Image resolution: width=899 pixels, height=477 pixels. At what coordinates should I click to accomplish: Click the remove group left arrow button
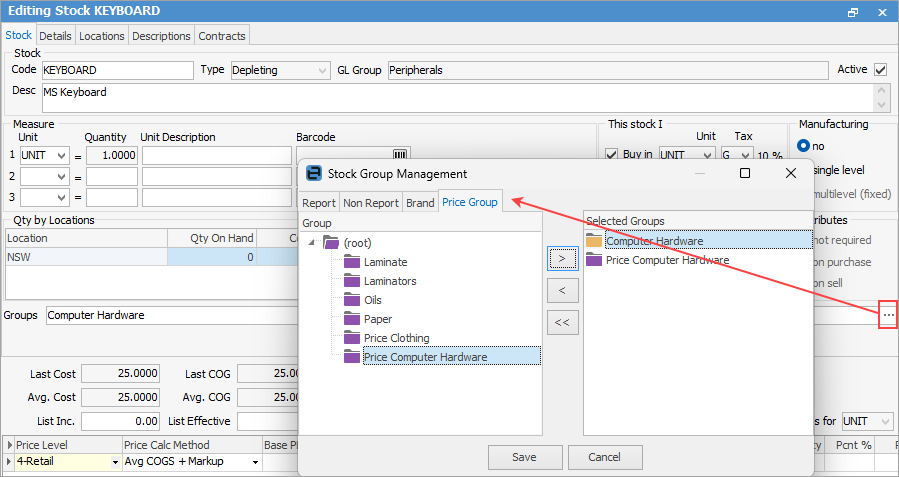click(x=562, y=291)
